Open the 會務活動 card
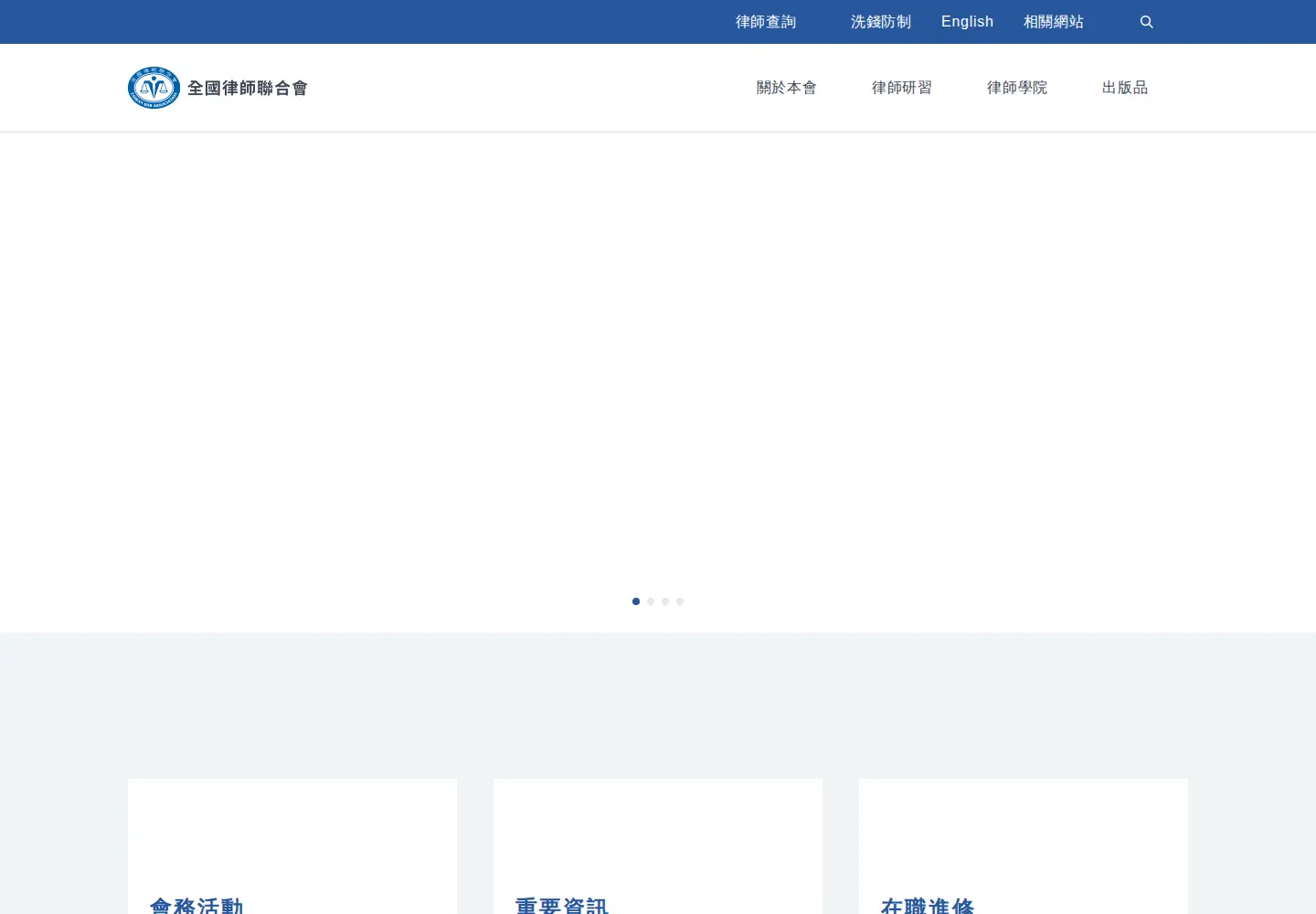This screenshot has height=914, width=1316. [292, 846]
